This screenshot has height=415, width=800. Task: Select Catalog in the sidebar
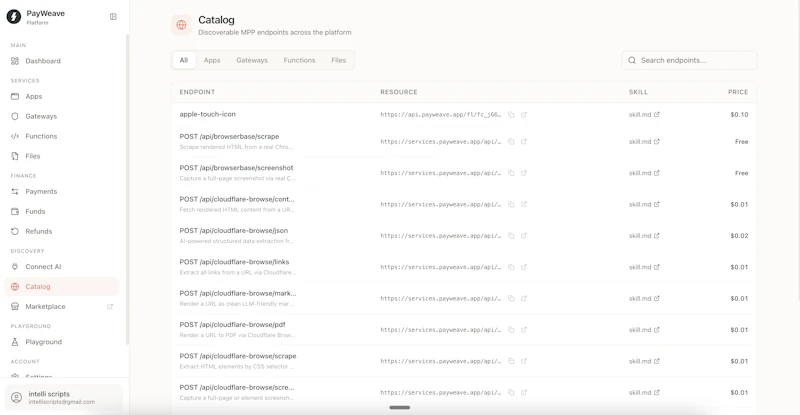[x=62, y=286]
